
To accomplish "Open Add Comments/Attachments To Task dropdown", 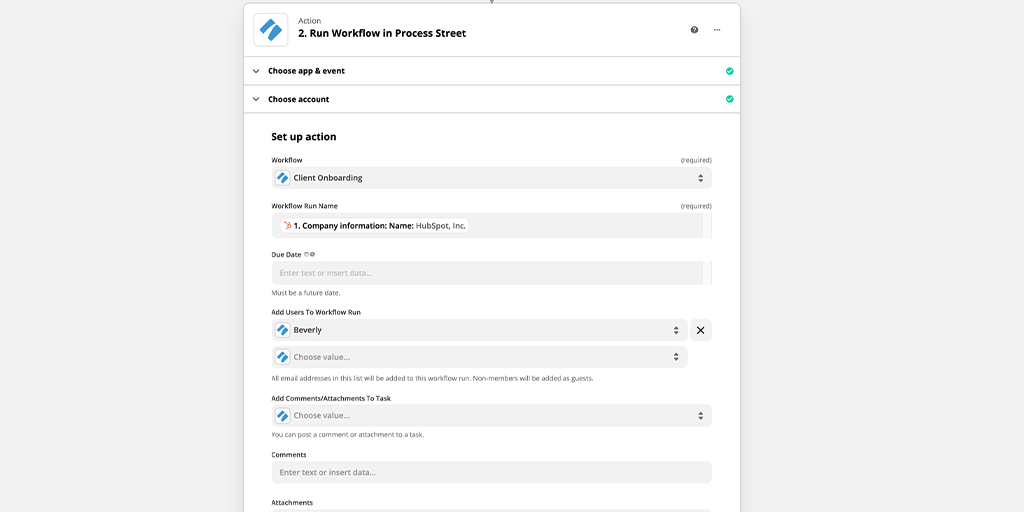I will pyautogui.click(x=492, y=415).
